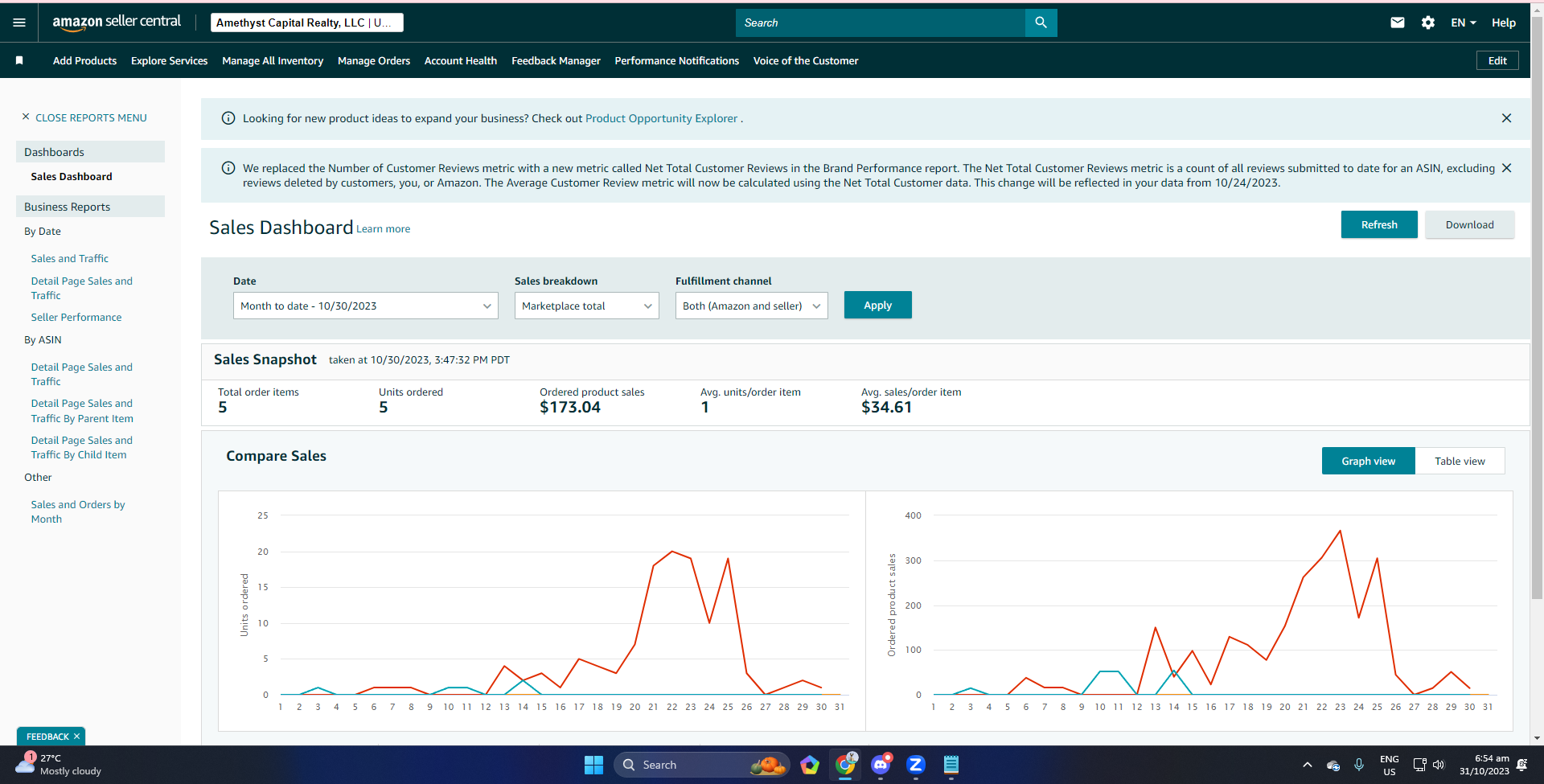Viewport: 1544px width, 784px height.
Task: Open the taskbar clock and date
Action: (x=1484, y=765)
